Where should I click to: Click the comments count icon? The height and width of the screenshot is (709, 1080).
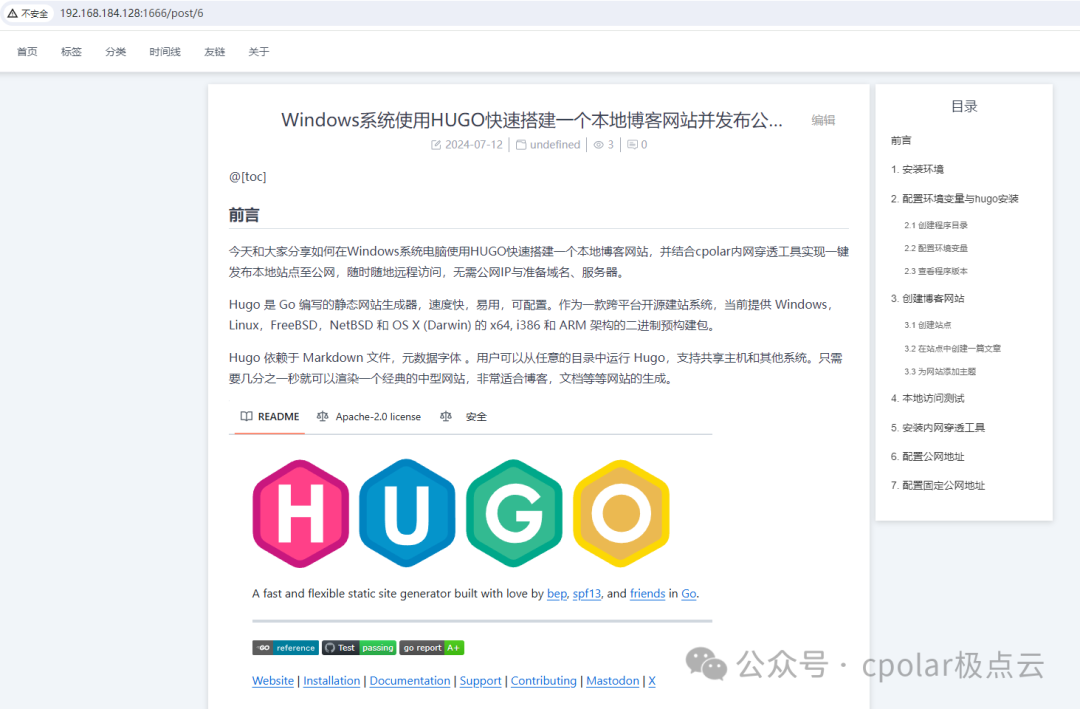[632, 145]
